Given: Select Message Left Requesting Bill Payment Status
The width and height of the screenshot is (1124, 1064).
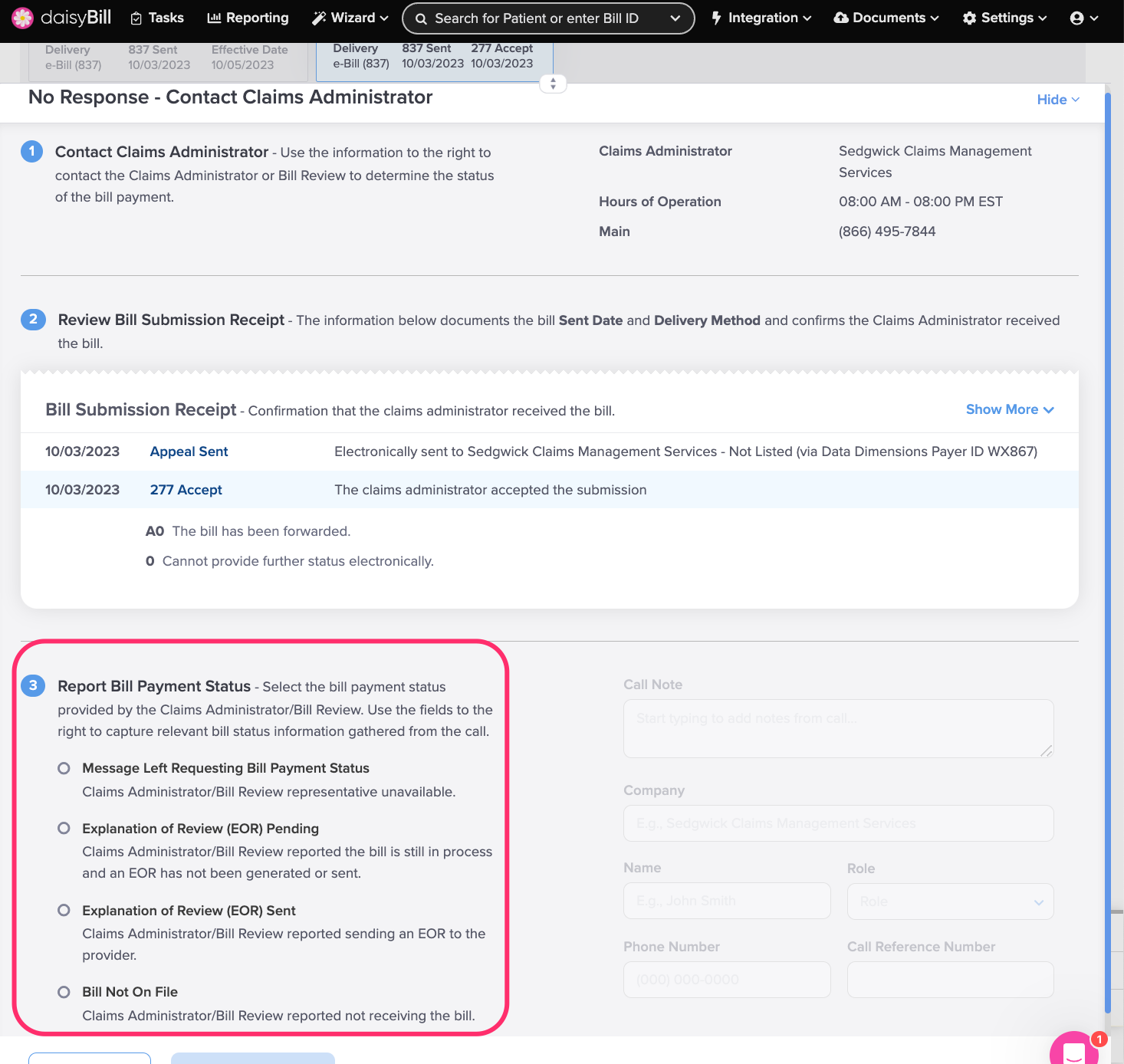Looking at the screenshot, I should point(64,768).
